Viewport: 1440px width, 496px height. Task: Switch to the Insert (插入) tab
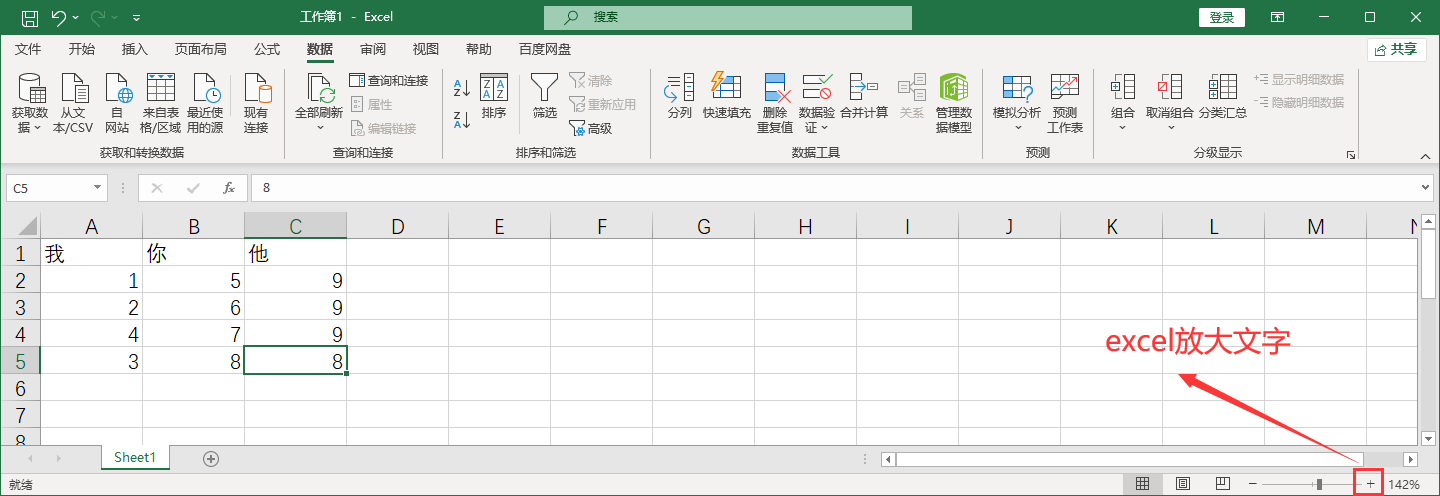pos(134,49)
